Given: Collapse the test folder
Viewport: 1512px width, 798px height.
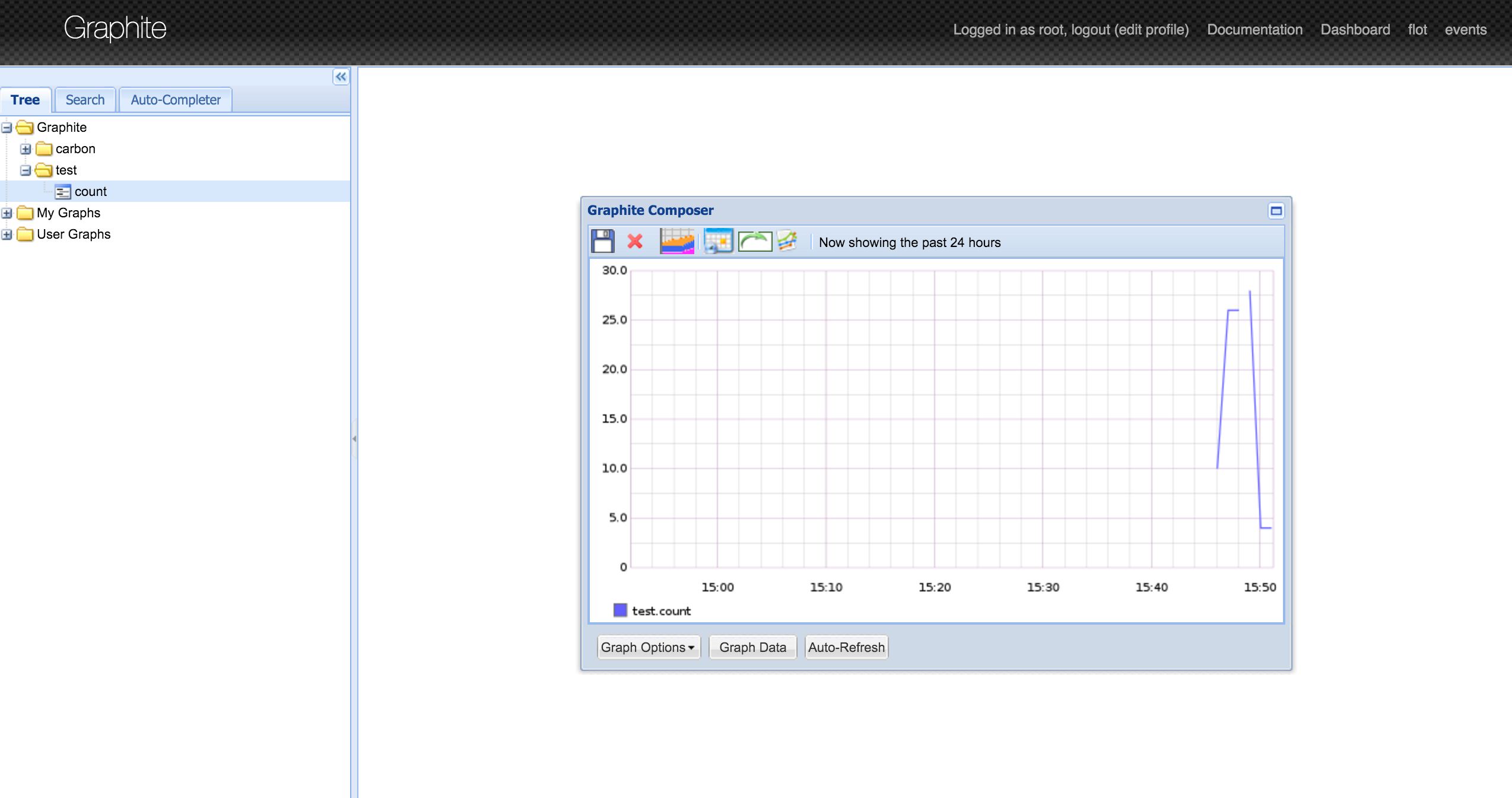Looking at the screenshot, I should pyautogui.click(x=26, y=170).
